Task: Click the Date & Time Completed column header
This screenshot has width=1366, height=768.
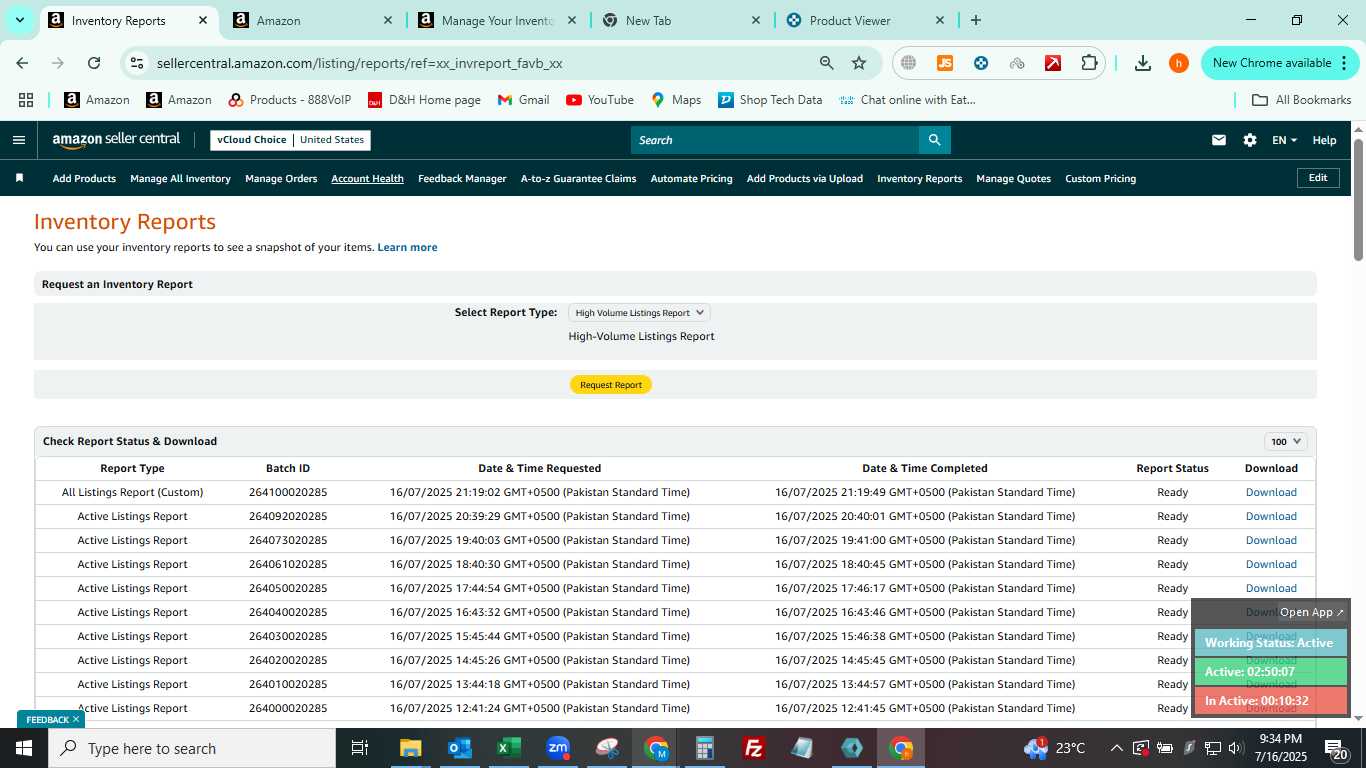Action: (925, 468)
